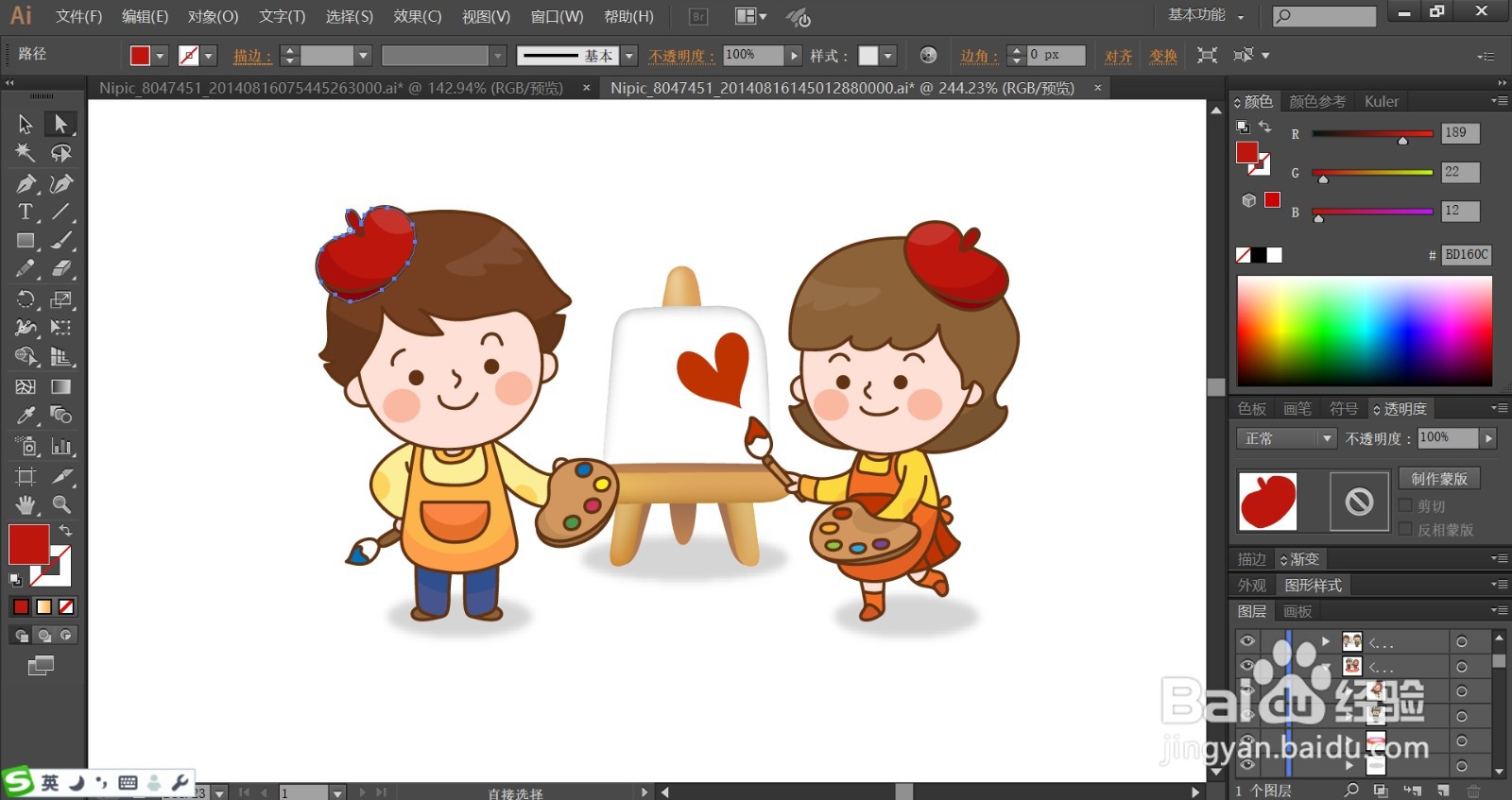Select the Lasso tool
The height and width of the screenshot is (800, 1512).
[x=60, y=153]
